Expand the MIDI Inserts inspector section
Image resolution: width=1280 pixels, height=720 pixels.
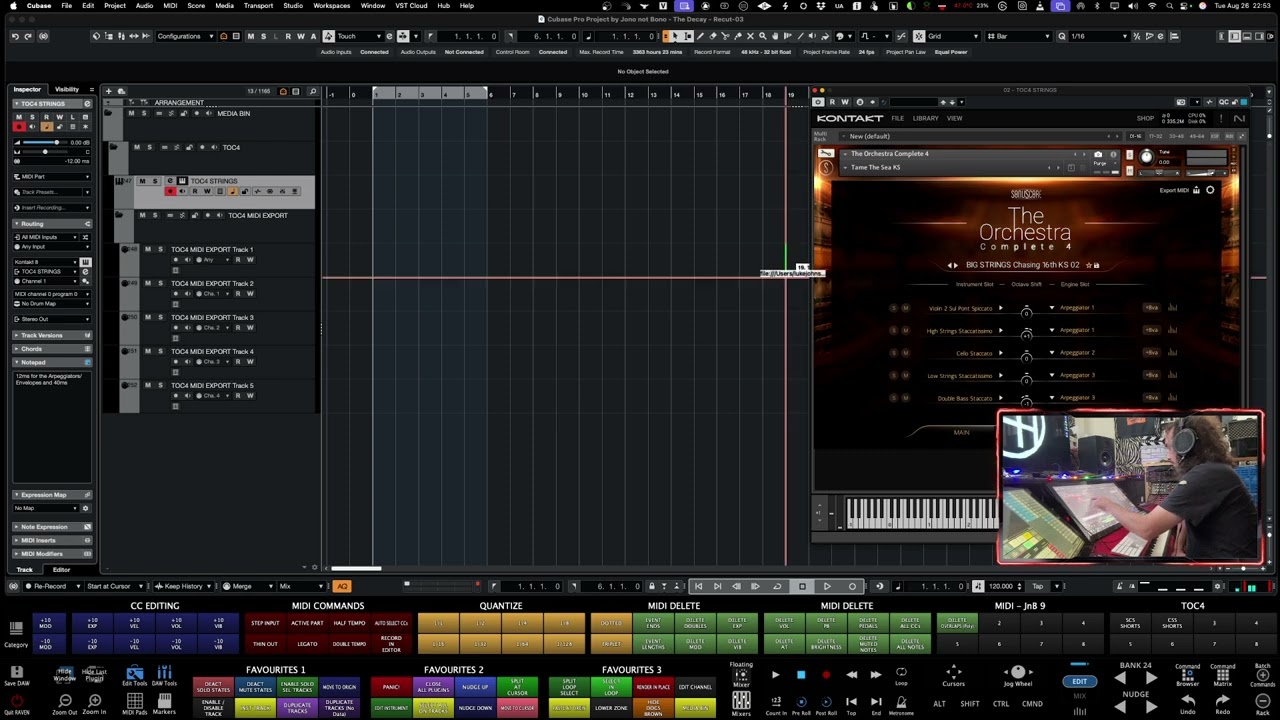click(52, 540)
